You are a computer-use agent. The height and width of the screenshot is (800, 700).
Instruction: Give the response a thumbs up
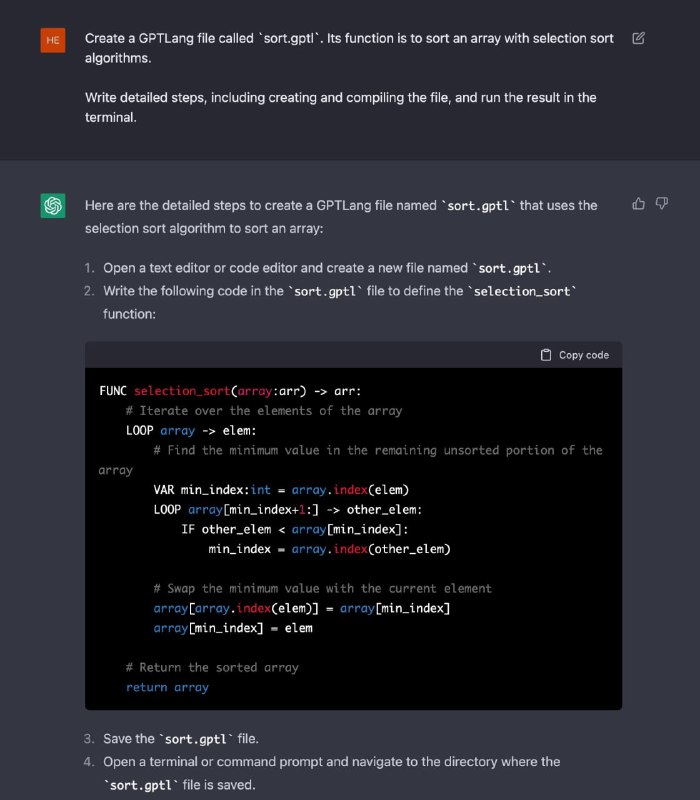[x=637, y=203]
